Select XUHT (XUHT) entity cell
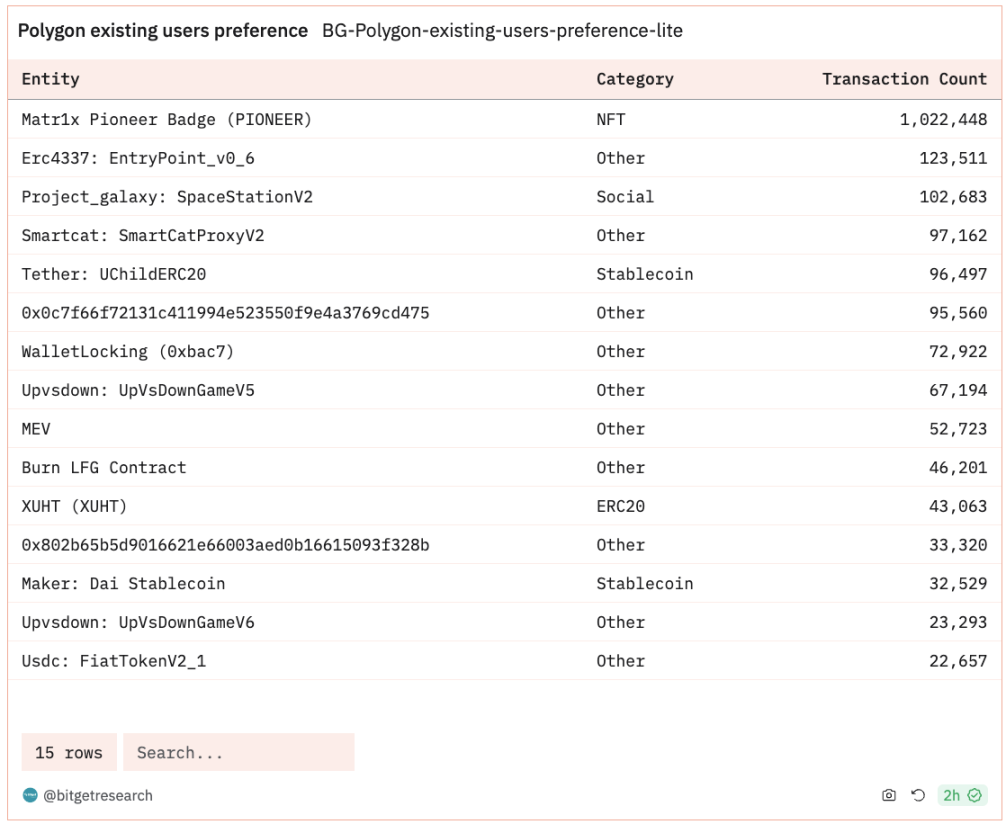The height and width of the screenshot is (824, 1006). pyautogui.click(x=74, y=506)
